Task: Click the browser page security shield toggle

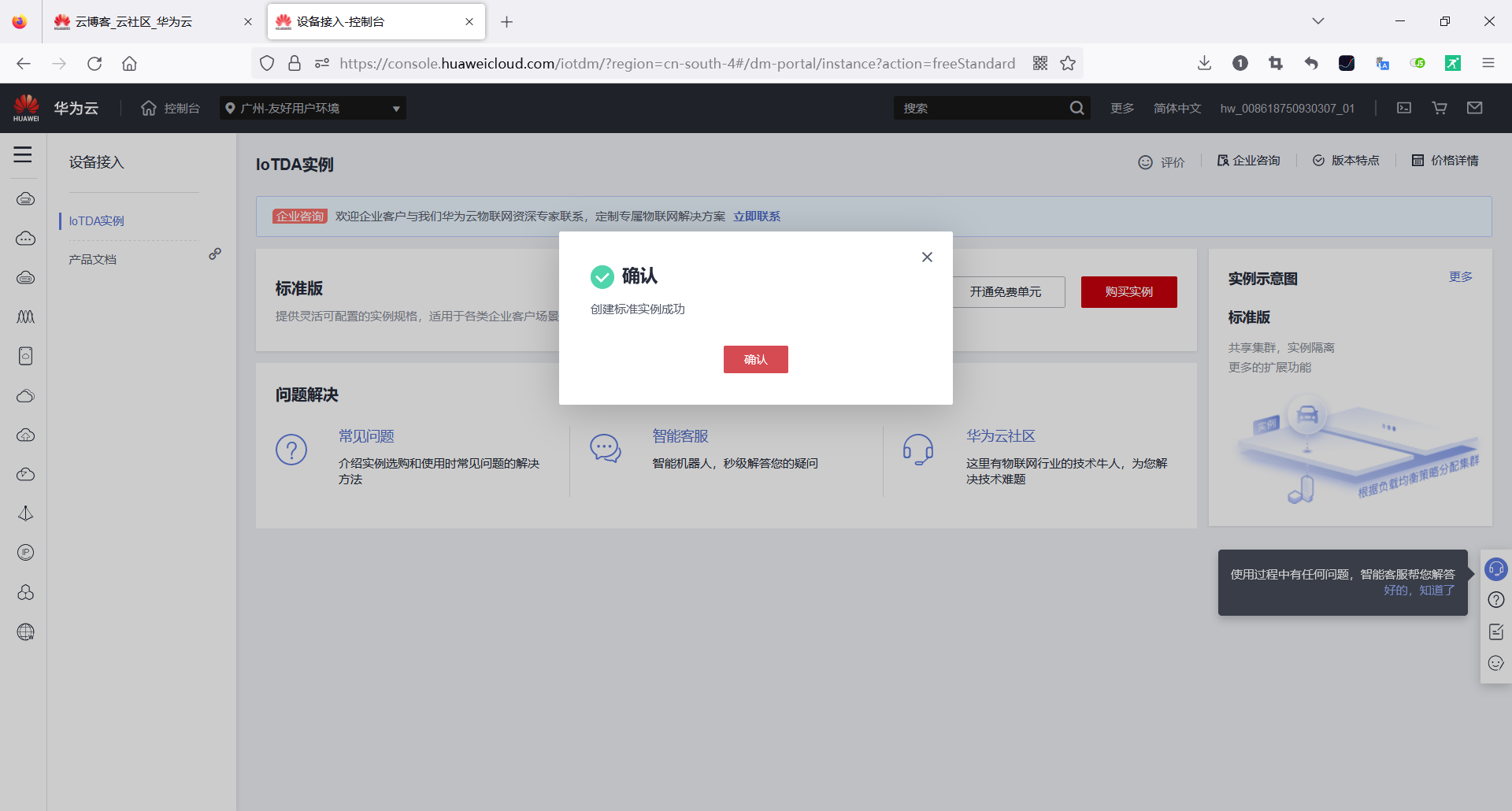Action: (x=267, y=63)
